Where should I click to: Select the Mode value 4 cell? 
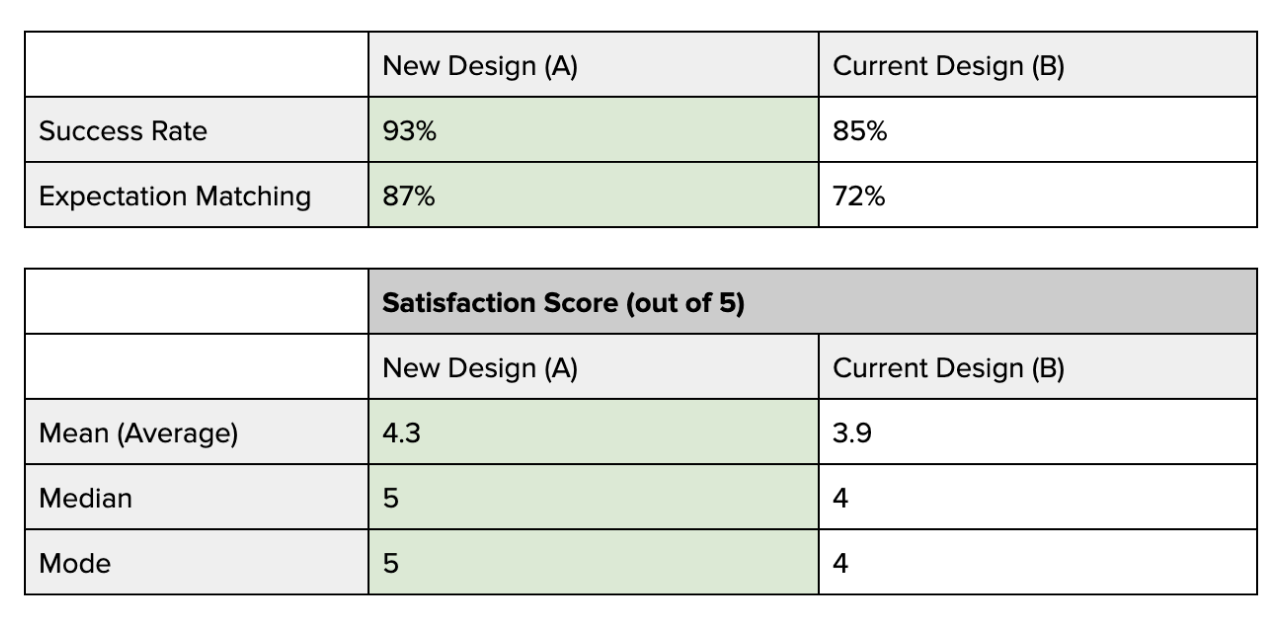click(1036, 563)
